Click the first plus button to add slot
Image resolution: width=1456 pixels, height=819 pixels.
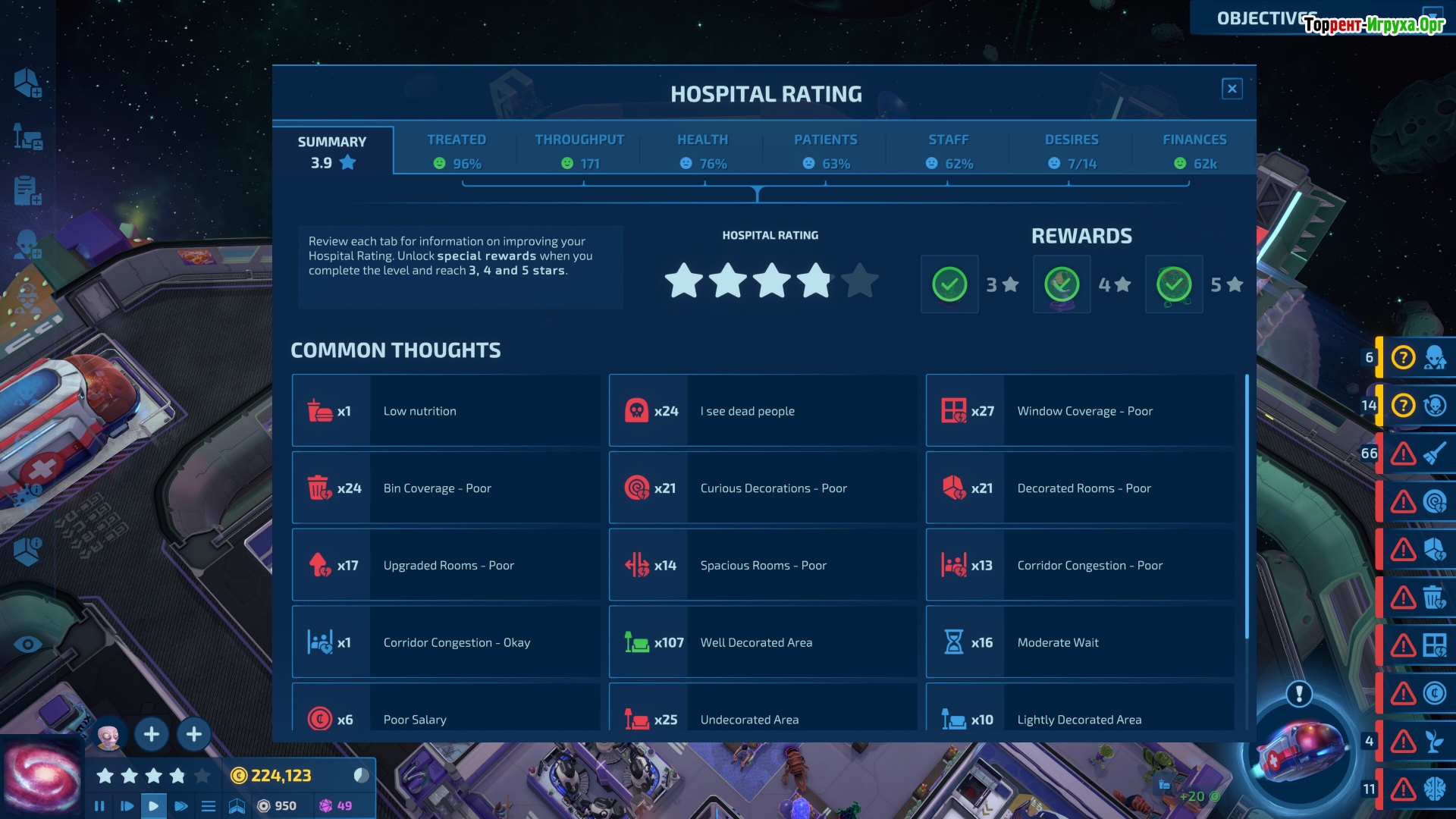[x=152, y=734]
